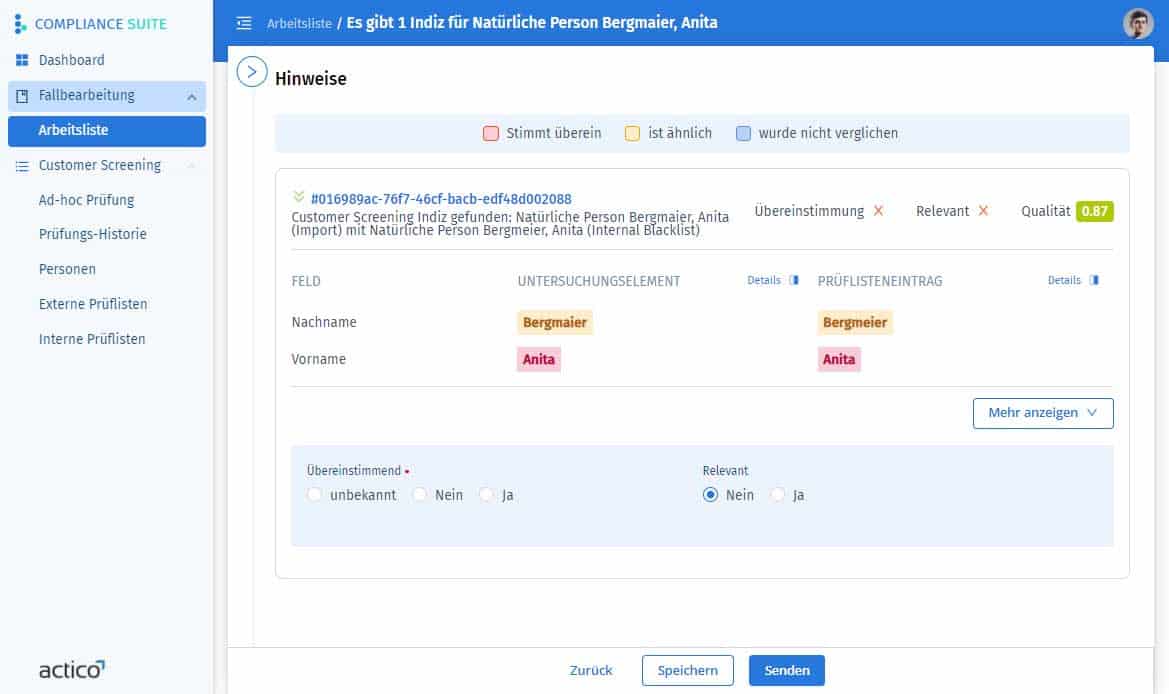Screen dimensions: 1169x694
Task: Go to Ad-hoc Prüfung
Action: point(86,200)
